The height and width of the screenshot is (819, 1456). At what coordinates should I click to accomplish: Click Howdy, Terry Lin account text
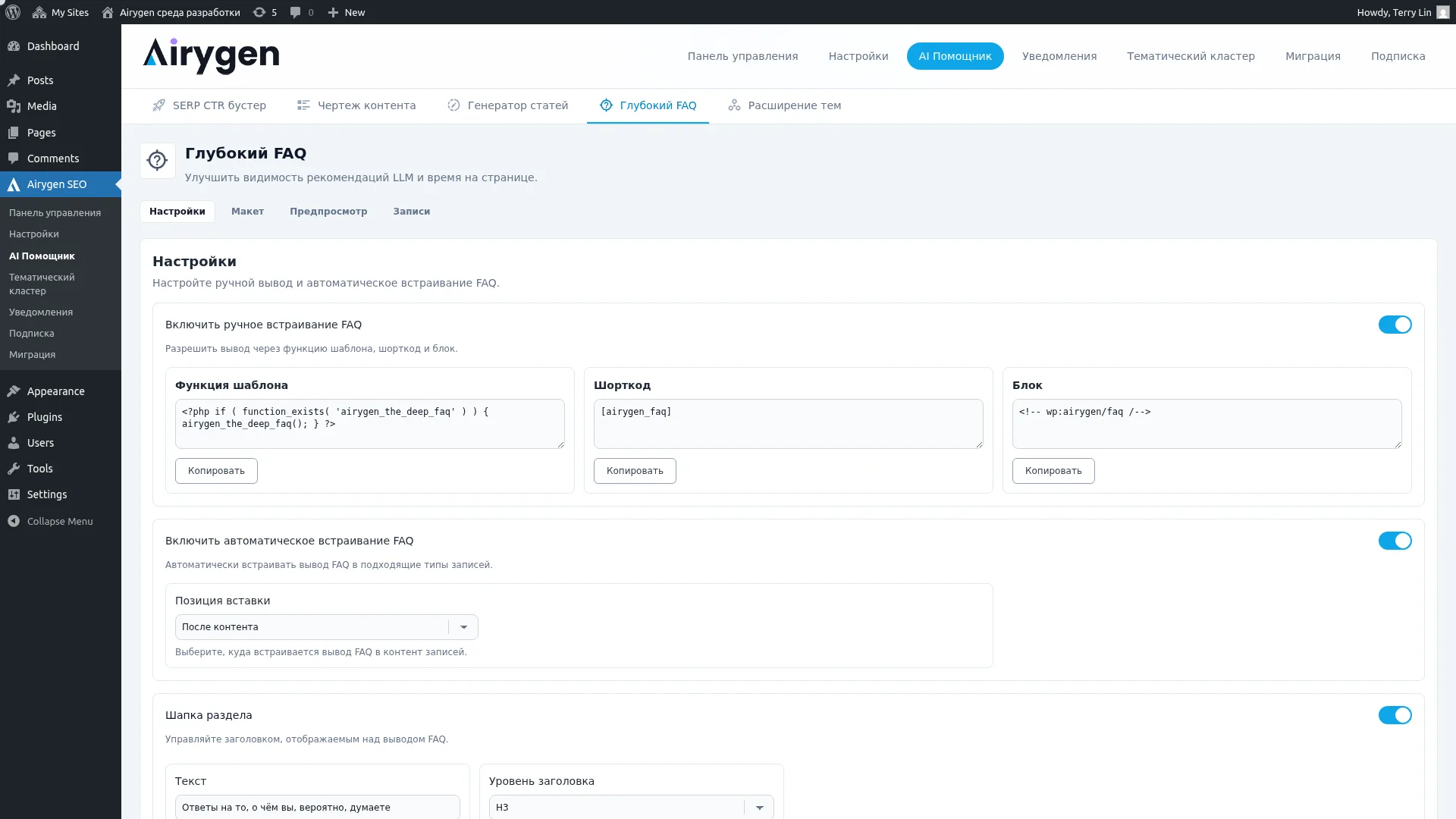(1394, 12)
